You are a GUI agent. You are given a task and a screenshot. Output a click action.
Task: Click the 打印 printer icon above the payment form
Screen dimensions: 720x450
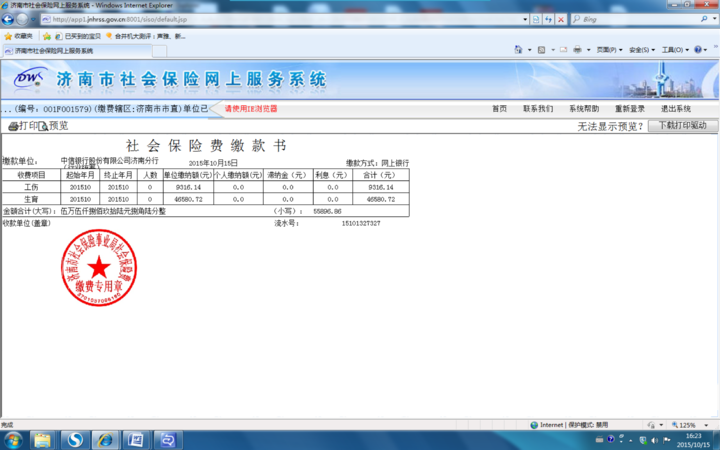click(13, 126)
